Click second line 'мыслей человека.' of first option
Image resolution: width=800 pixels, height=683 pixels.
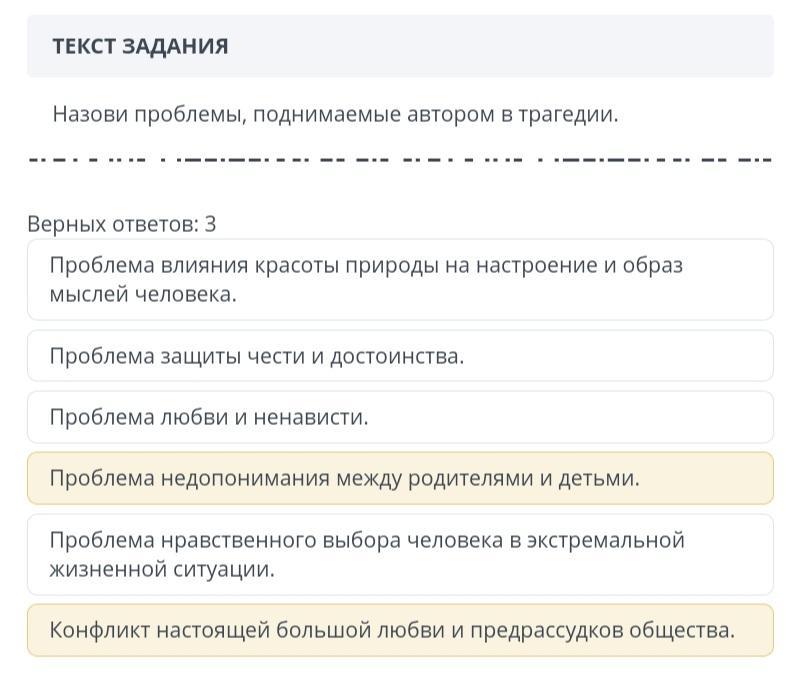pyautogui.click(x=143, y=294)
